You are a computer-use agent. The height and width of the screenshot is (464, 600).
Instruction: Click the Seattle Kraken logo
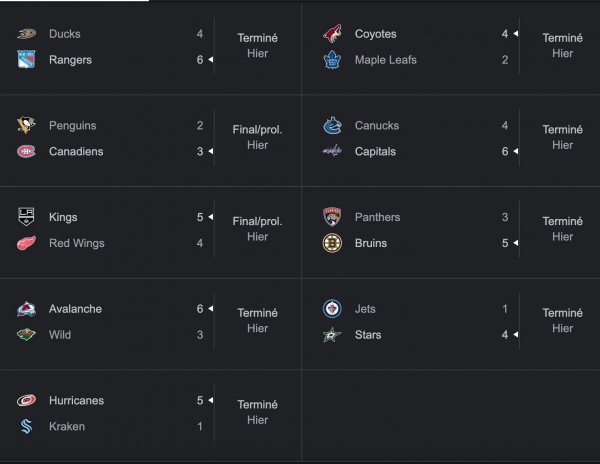26,427
